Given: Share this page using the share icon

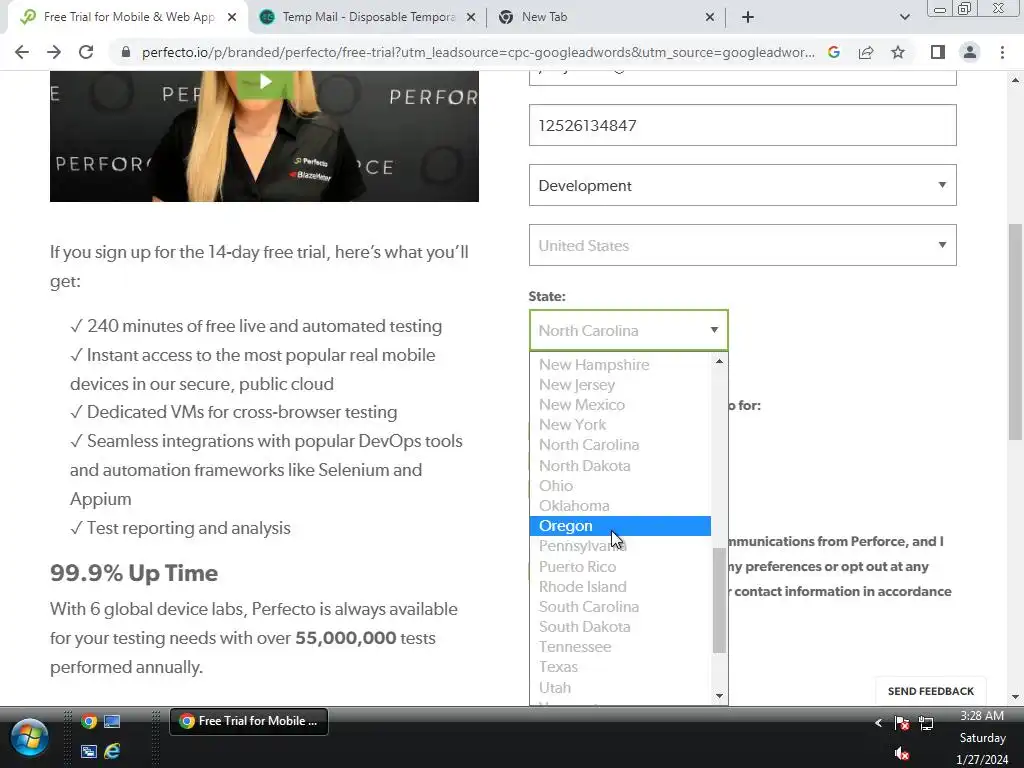Looking at the screenshot, I should pos(866,52).
